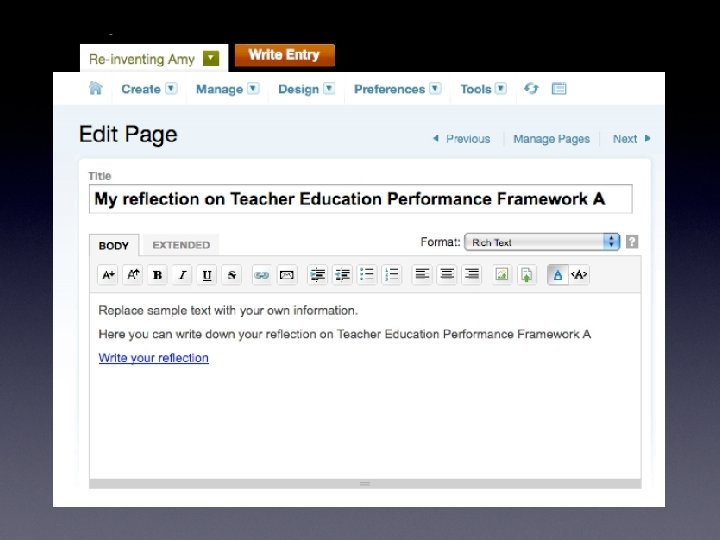Click the 'Here you can write down' sentence
This screenshot has width=720, height=540.
[344, 334]
